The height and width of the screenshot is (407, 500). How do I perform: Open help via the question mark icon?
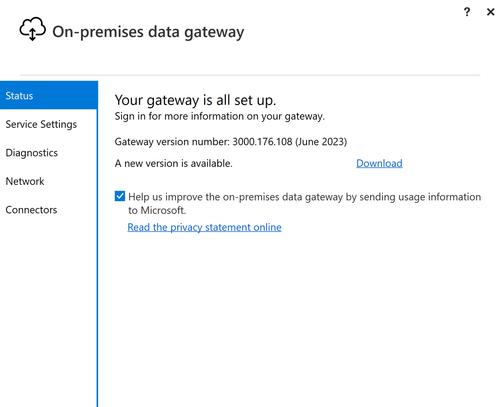pyautogui.click(x=467, y=12)
